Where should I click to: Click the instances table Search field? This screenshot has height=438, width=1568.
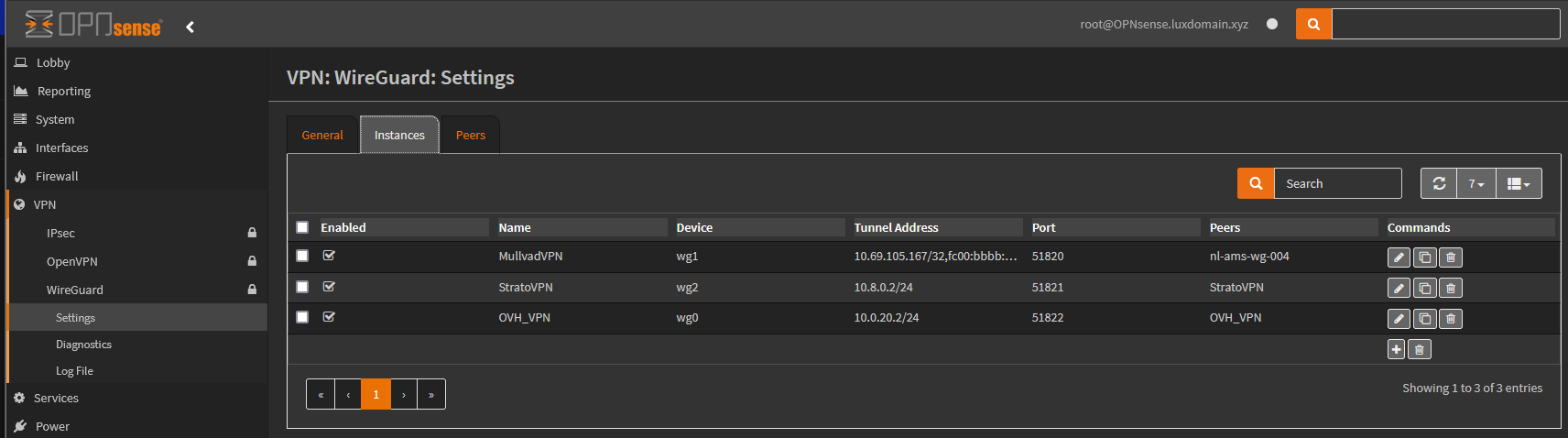pyautogui.click(x=1337, y=184)
